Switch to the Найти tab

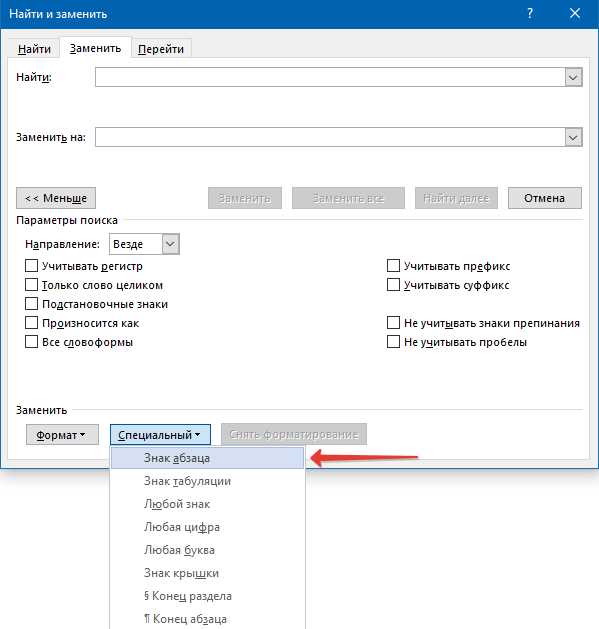(34, 49)
